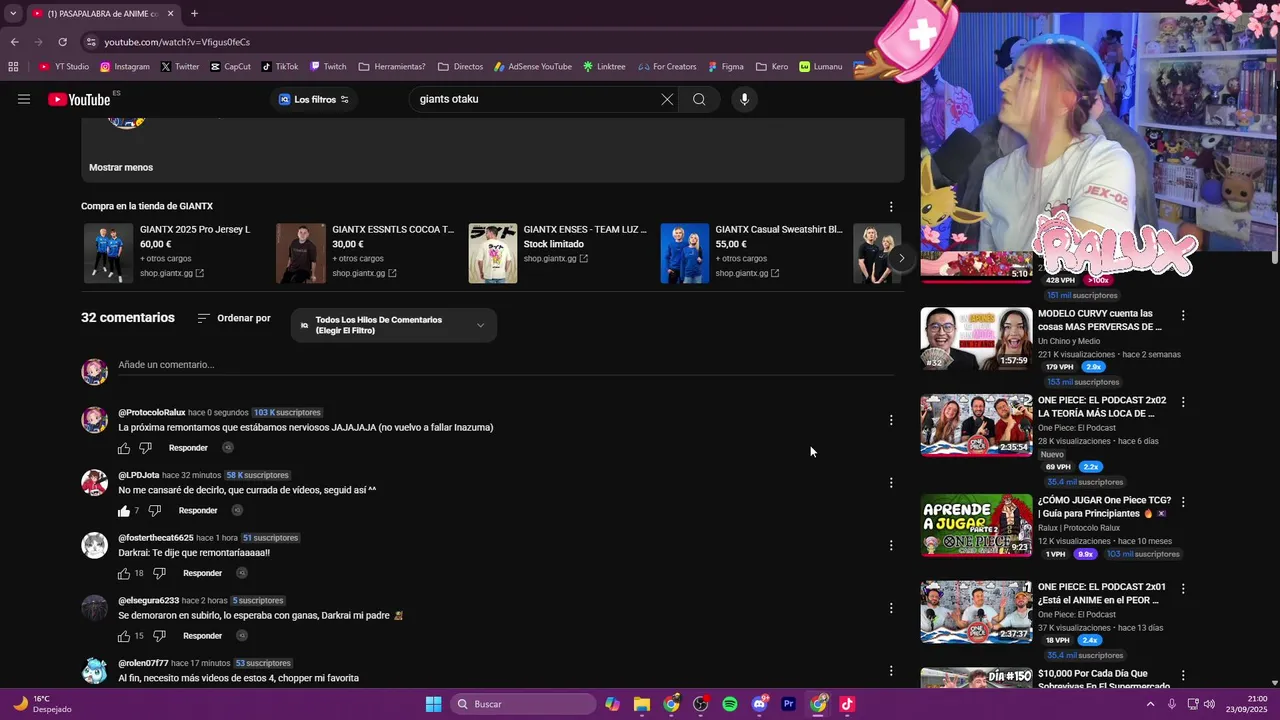Open the Kero bookmarks folder
Screen dimensions: 1280x720
(772, 67)
